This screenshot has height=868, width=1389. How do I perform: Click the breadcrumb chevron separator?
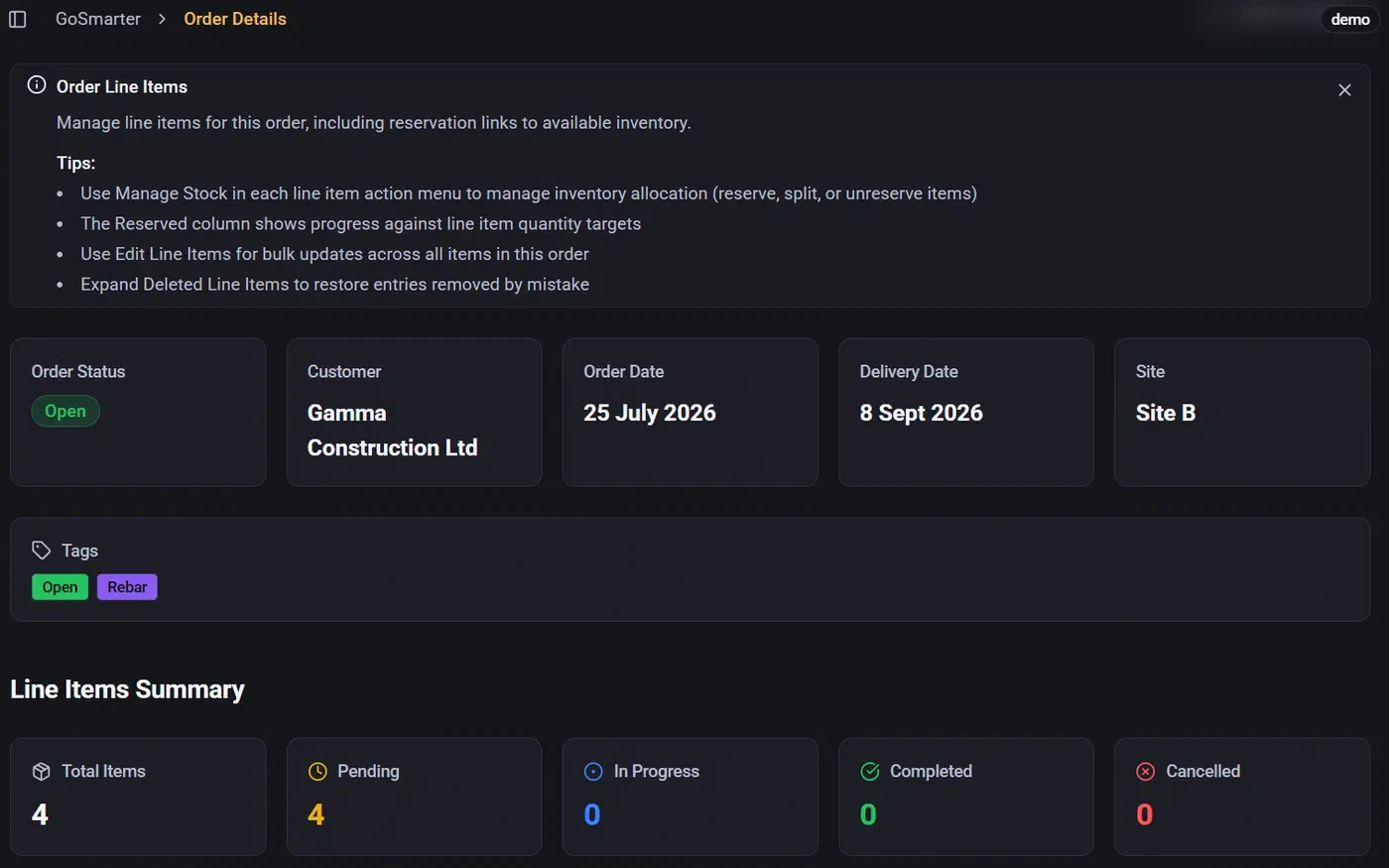(162, 19)
